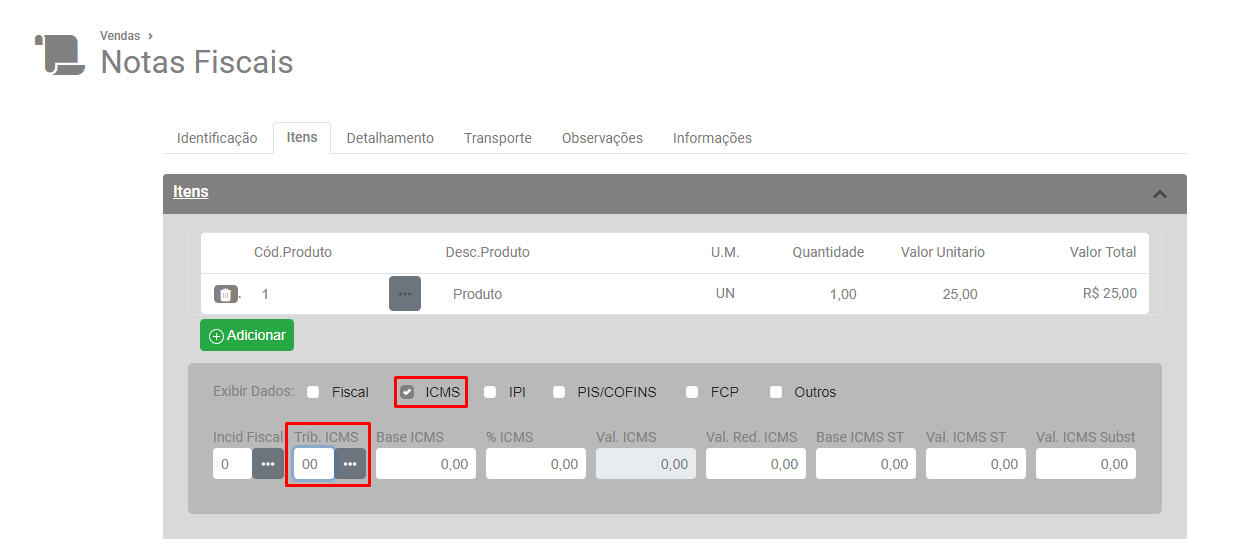Image resolution: width=1237 pixels, height=539 pixels.
Task: Enable the PIS/COFINS checkbox
Action: click(559, 392)
